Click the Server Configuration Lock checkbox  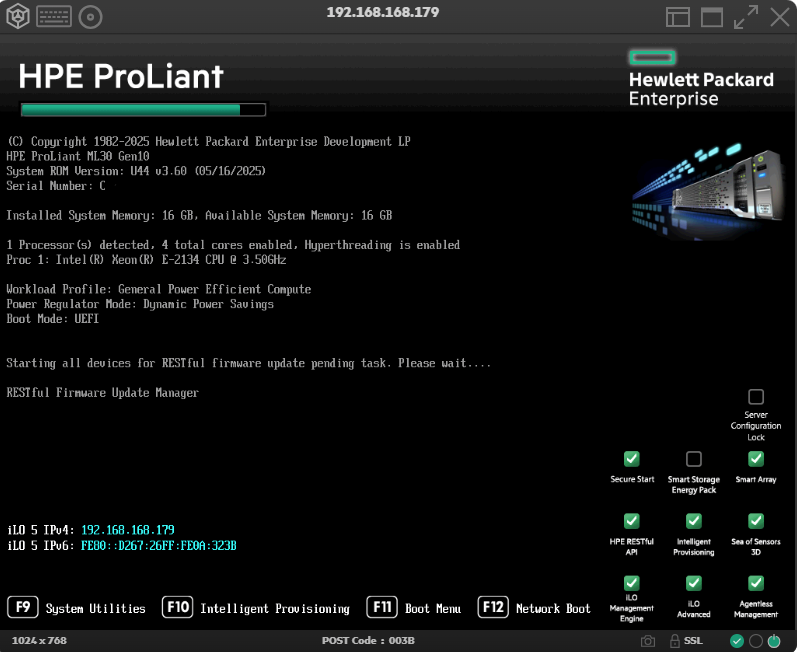[x=756, y=396]
